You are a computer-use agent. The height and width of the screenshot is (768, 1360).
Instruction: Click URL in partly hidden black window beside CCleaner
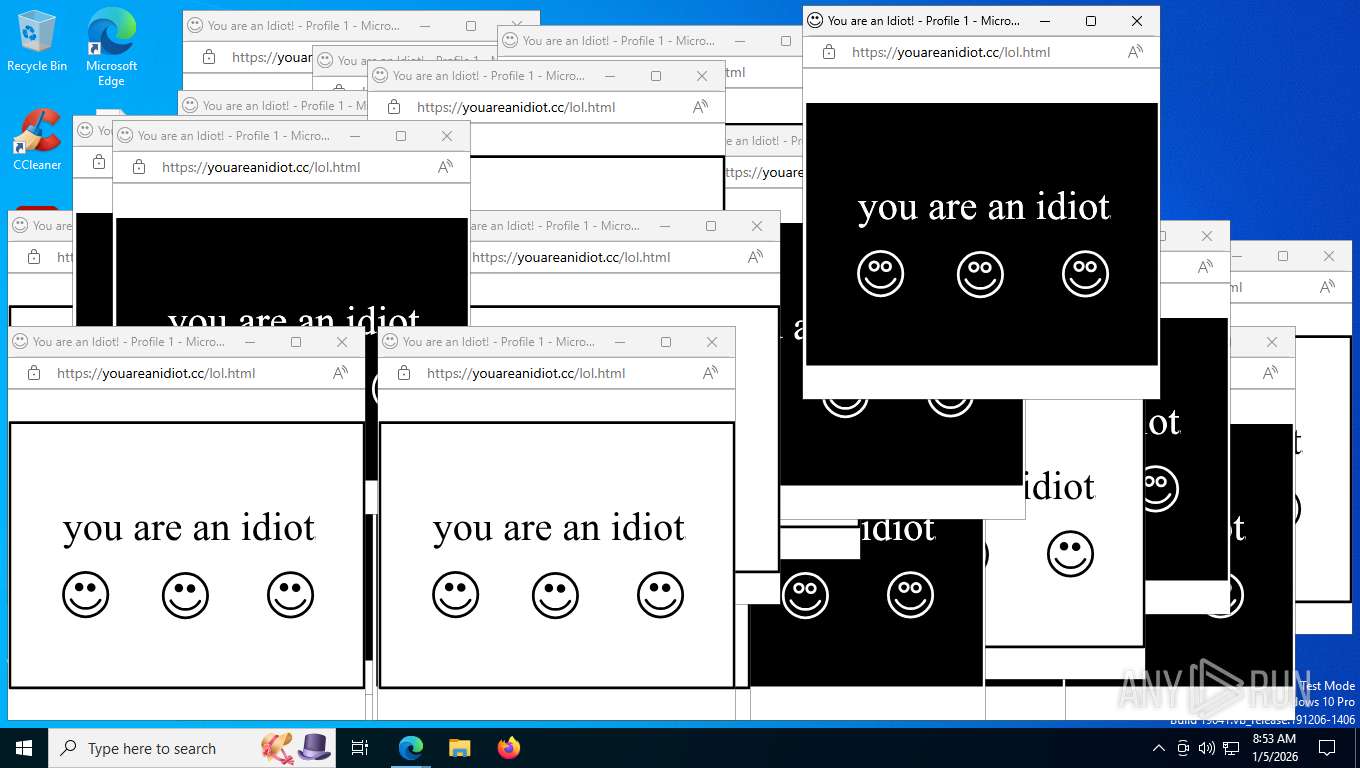pyautogui.click(x=261, y=167)
